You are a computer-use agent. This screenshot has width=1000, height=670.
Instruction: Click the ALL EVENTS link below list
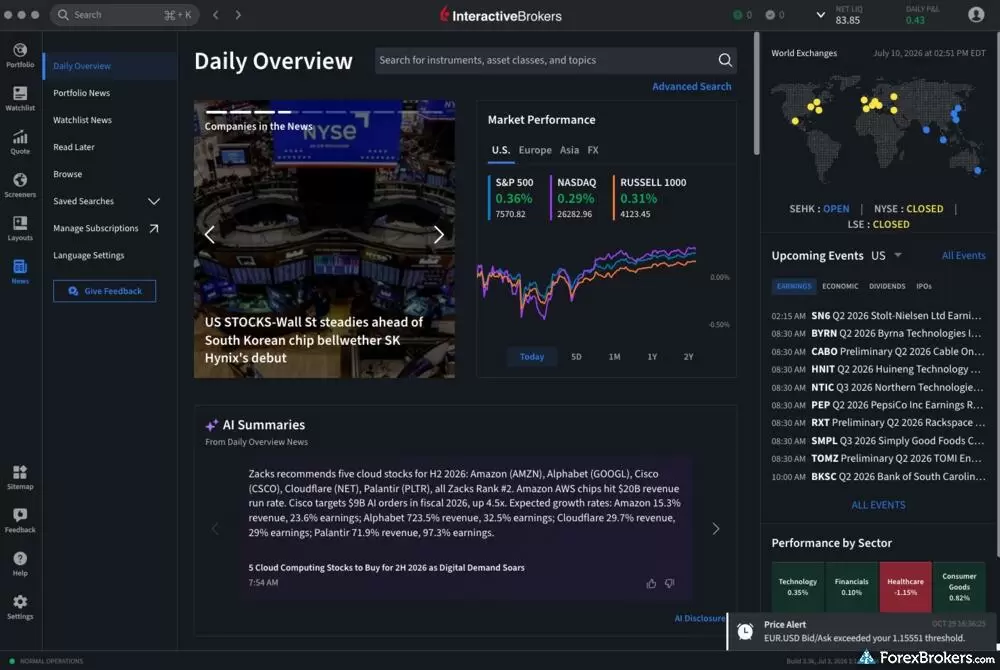coord(878,505)
